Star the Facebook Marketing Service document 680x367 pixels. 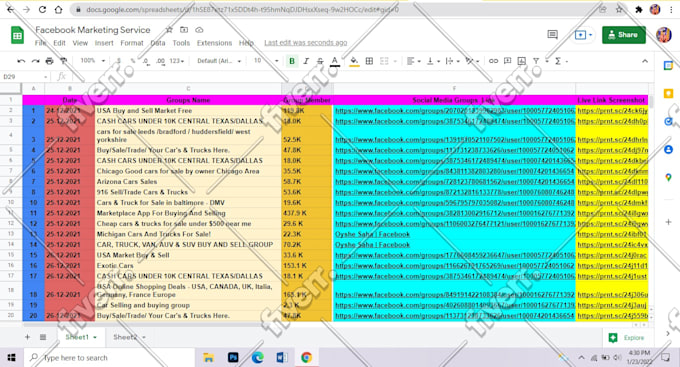[x=169, y=29]
